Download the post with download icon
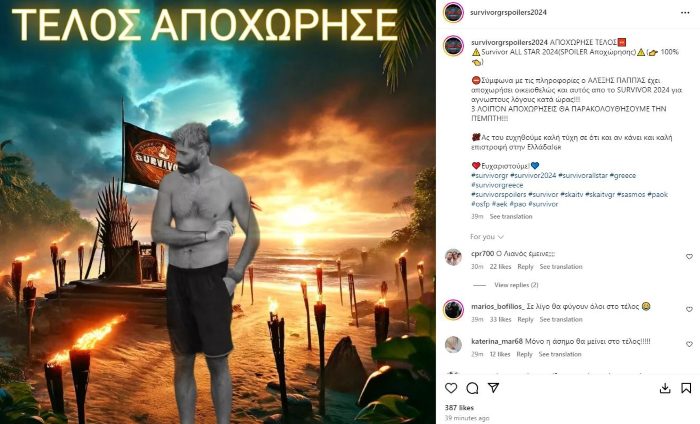 [x=665, y=388]
